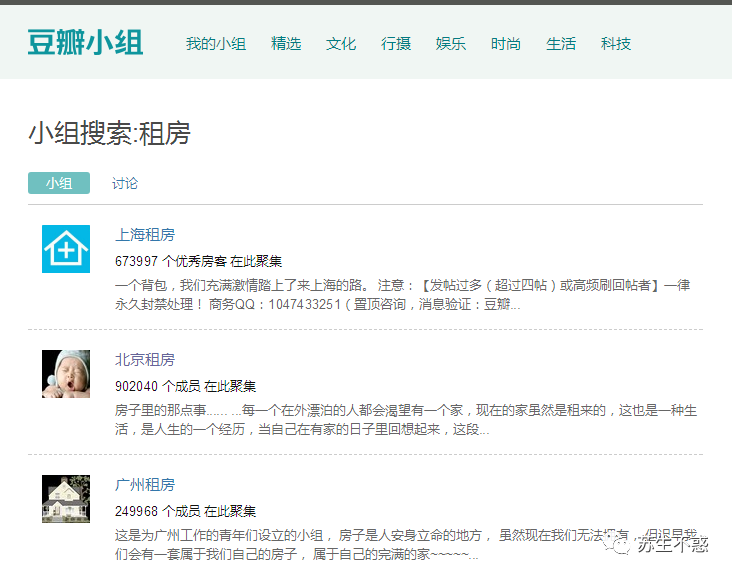Open the 生活 category

(561, 44)
